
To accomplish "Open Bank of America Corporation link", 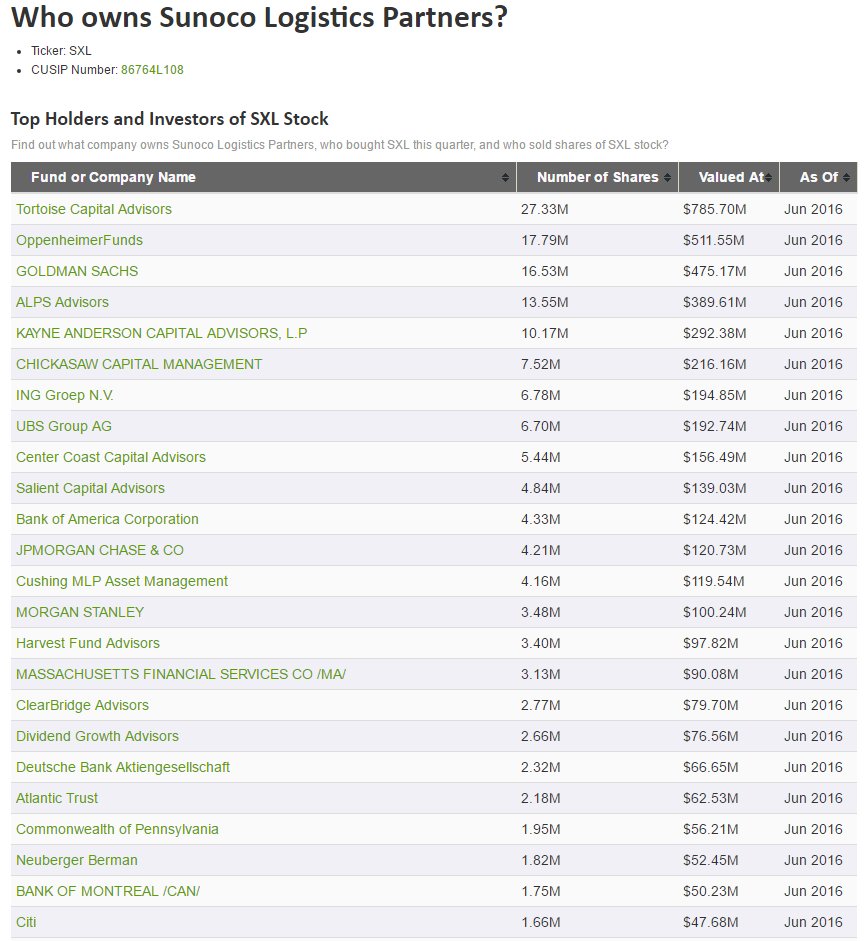I will (107, 519).
